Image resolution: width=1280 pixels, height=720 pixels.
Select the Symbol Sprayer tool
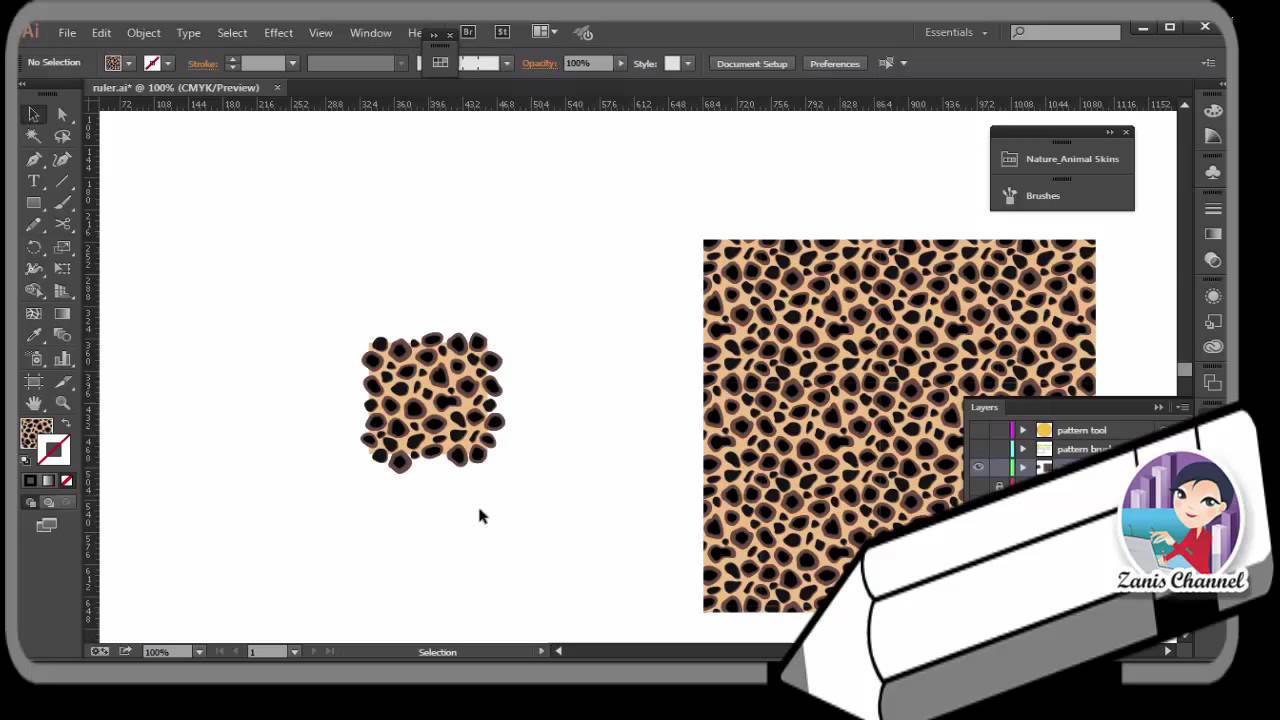[34, 358]
